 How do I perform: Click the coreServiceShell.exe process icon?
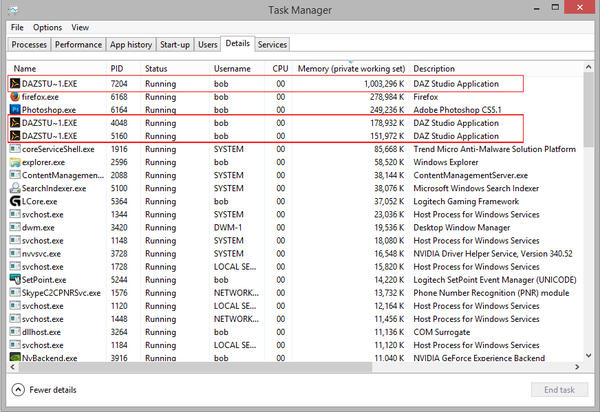[15, 149]
